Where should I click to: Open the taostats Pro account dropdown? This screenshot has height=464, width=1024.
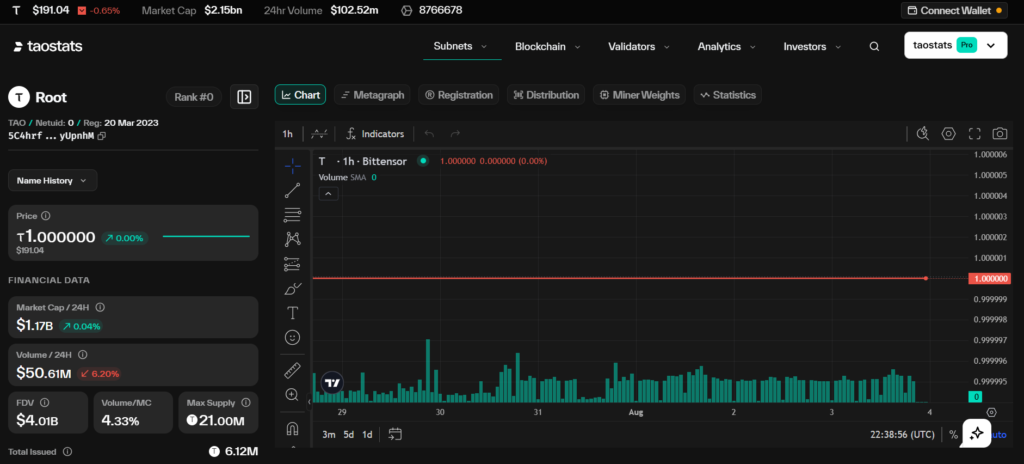(x=955, y=46)
